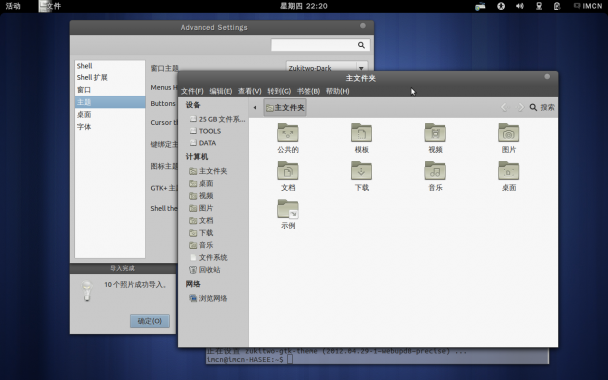The height and width of the screenshot is (380, 608).
Task: Open the 图片 folder in the main pane
Action: pos(508,133)
